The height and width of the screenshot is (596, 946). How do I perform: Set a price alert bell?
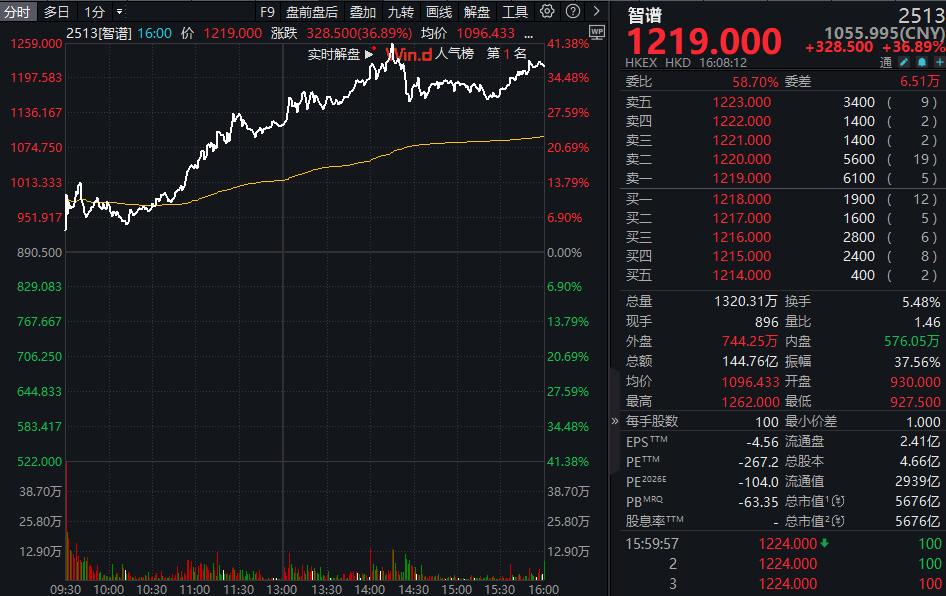(x=922, y=62)
